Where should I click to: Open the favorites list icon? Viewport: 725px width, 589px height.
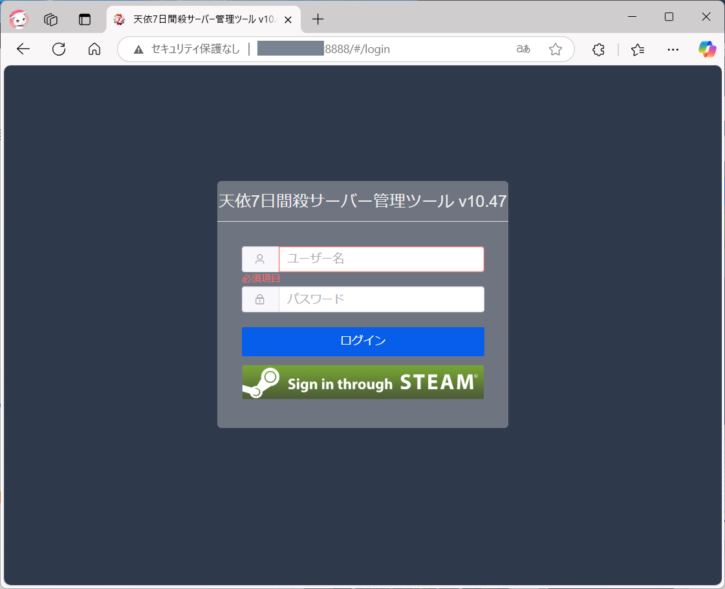(x=637, y=49)
